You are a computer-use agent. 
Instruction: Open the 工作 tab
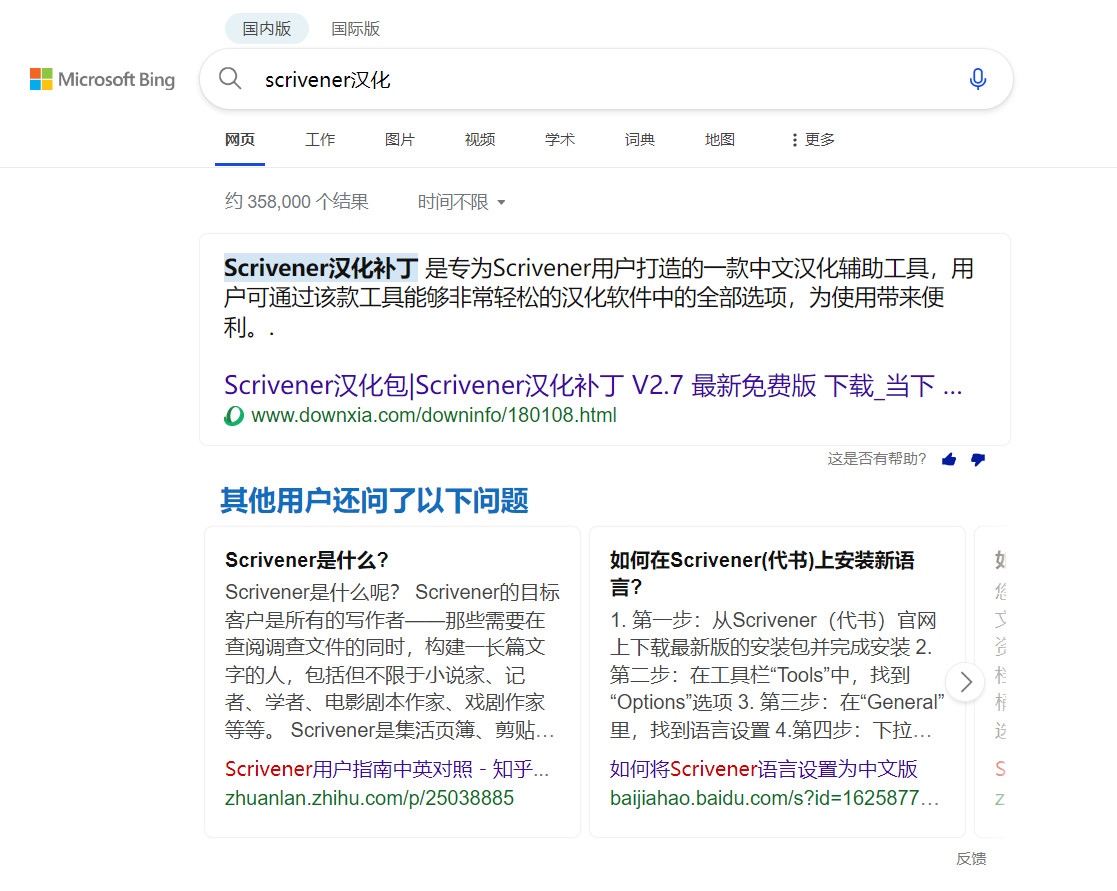pos(320,140)
